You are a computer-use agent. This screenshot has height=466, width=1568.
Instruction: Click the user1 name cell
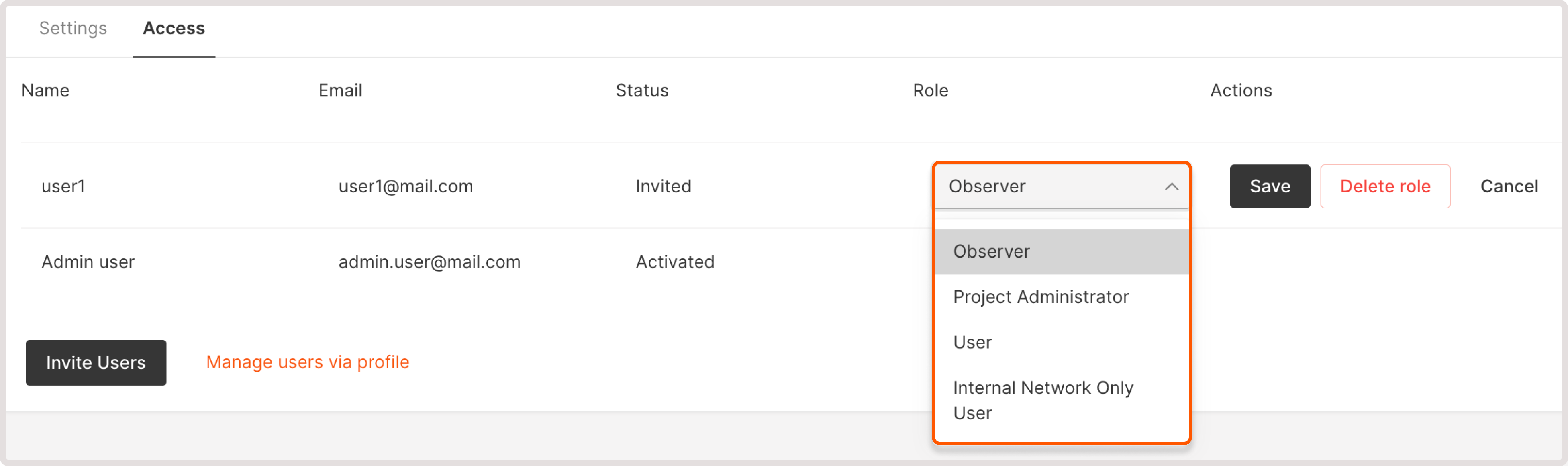[63, 186]
